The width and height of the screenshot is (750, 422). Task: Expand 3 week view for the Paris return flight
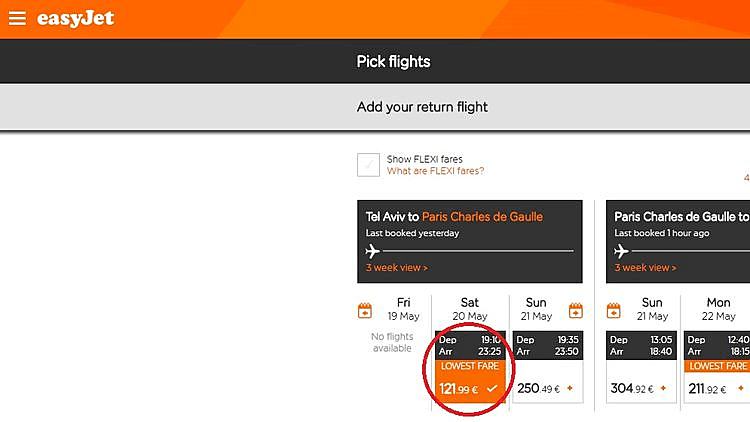click(x=645, y=268)
